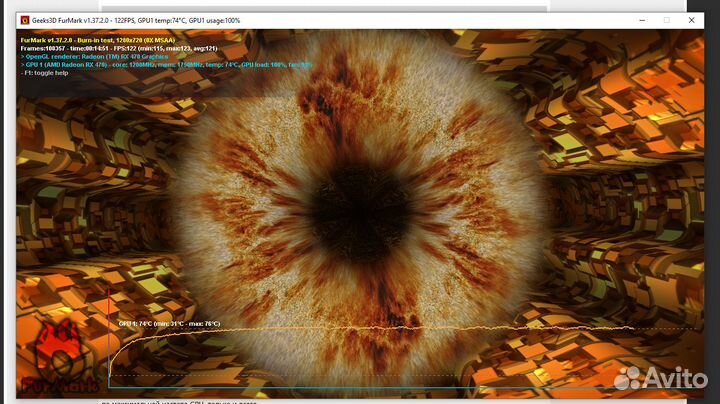
Task: Click the GPU temperature graph curve
Action: tap(400, 329)
